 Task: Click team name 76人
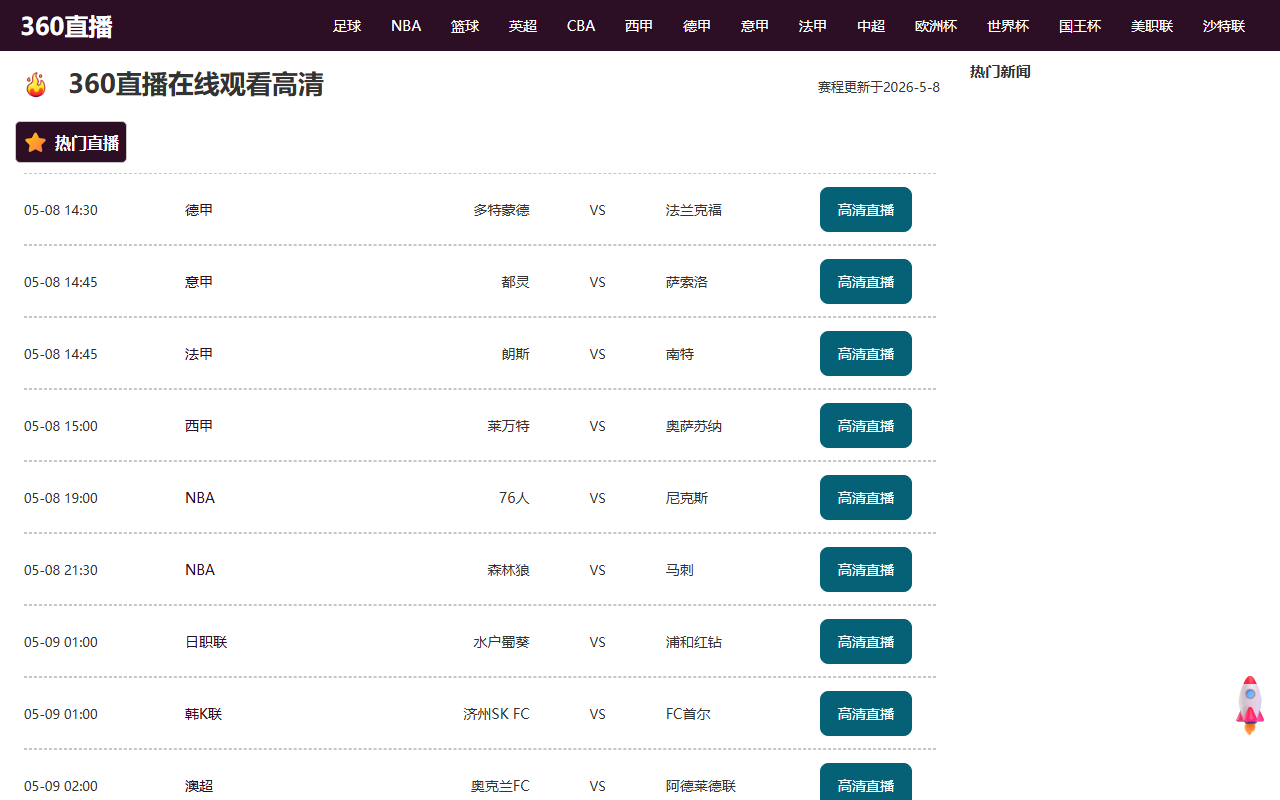(514, 498)
